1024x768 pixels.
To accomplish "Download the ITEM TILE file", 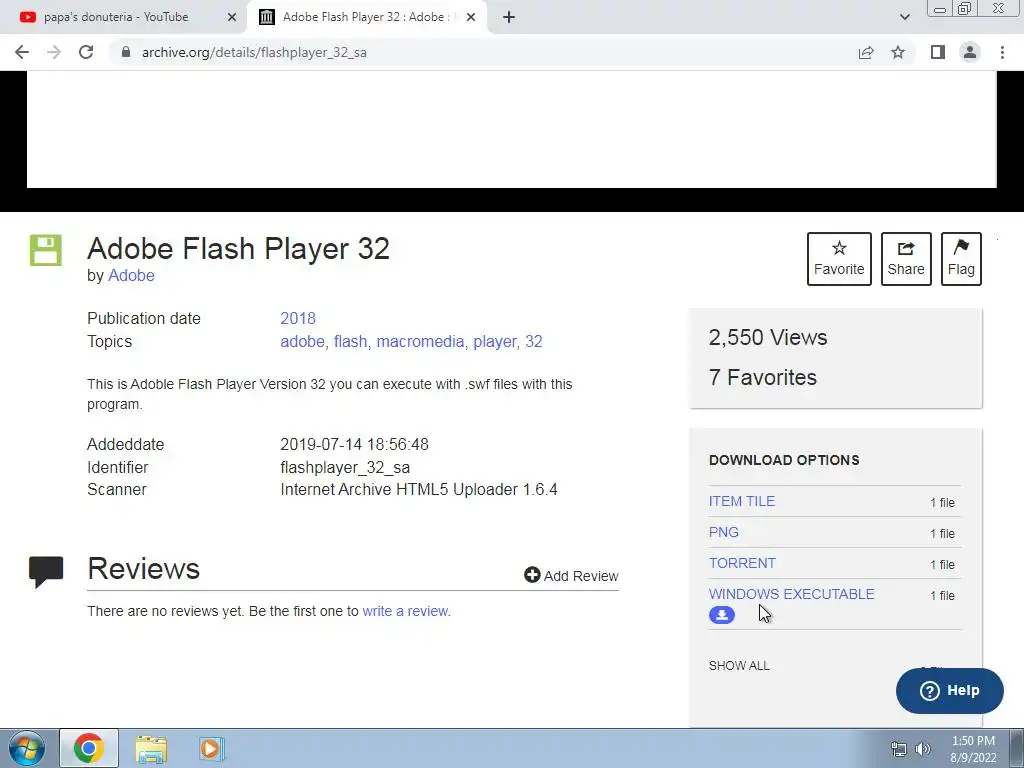I will 742,501.
